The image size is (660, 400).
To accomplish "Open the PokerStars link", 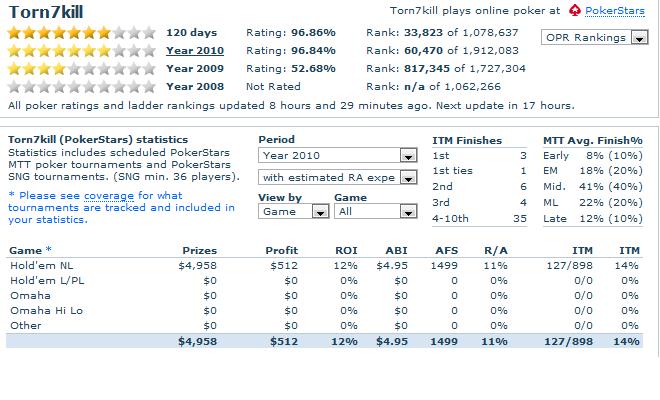I will point(614,12).
